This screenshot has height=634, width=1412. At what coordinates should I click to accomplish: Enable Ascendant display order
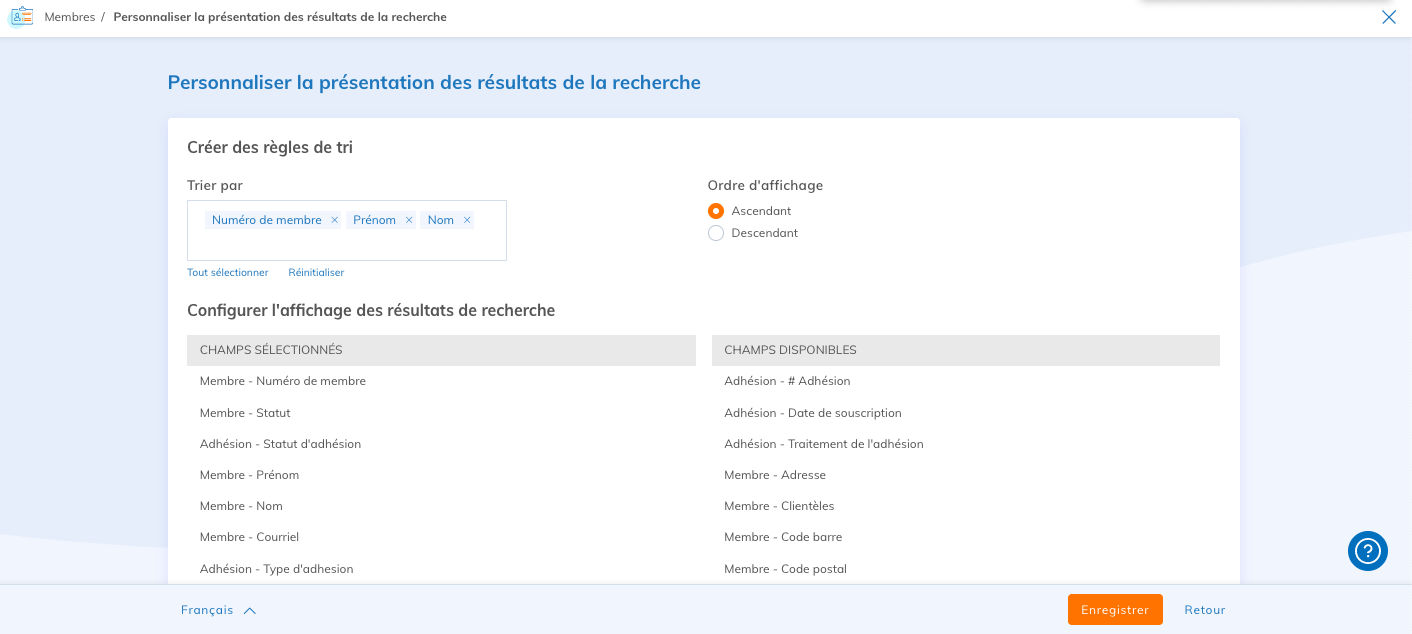[x=716, y=211]
